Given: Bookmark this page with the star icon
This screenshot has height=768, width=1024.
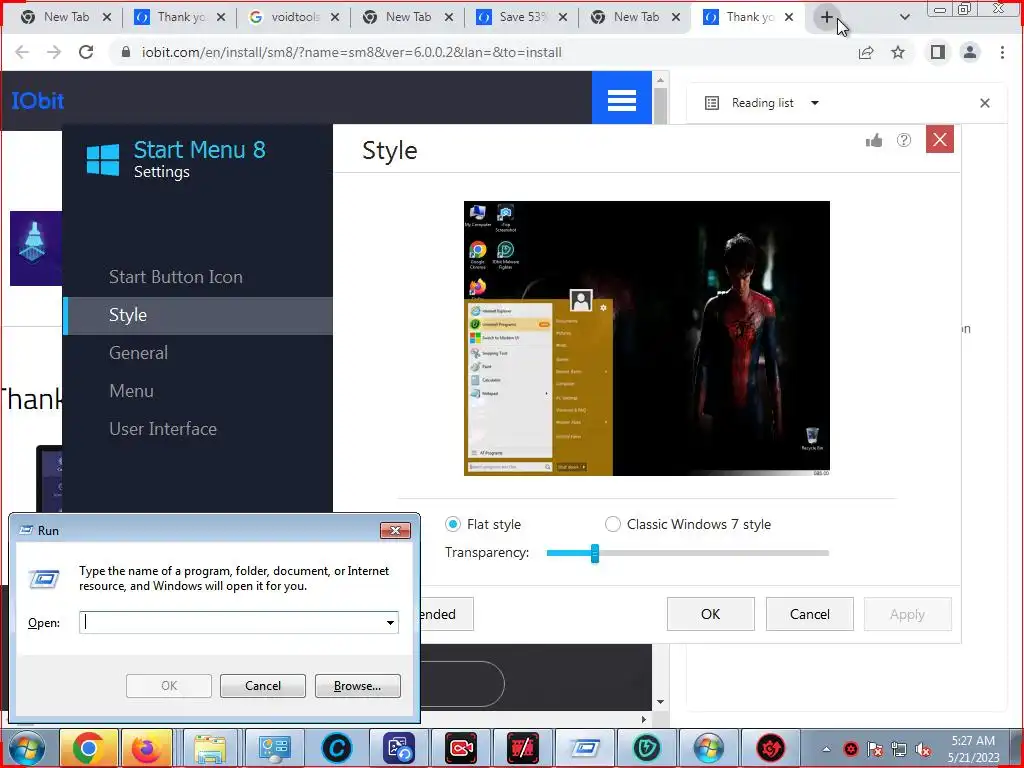Looking at the screenshot, I should (x=898, y=52).
